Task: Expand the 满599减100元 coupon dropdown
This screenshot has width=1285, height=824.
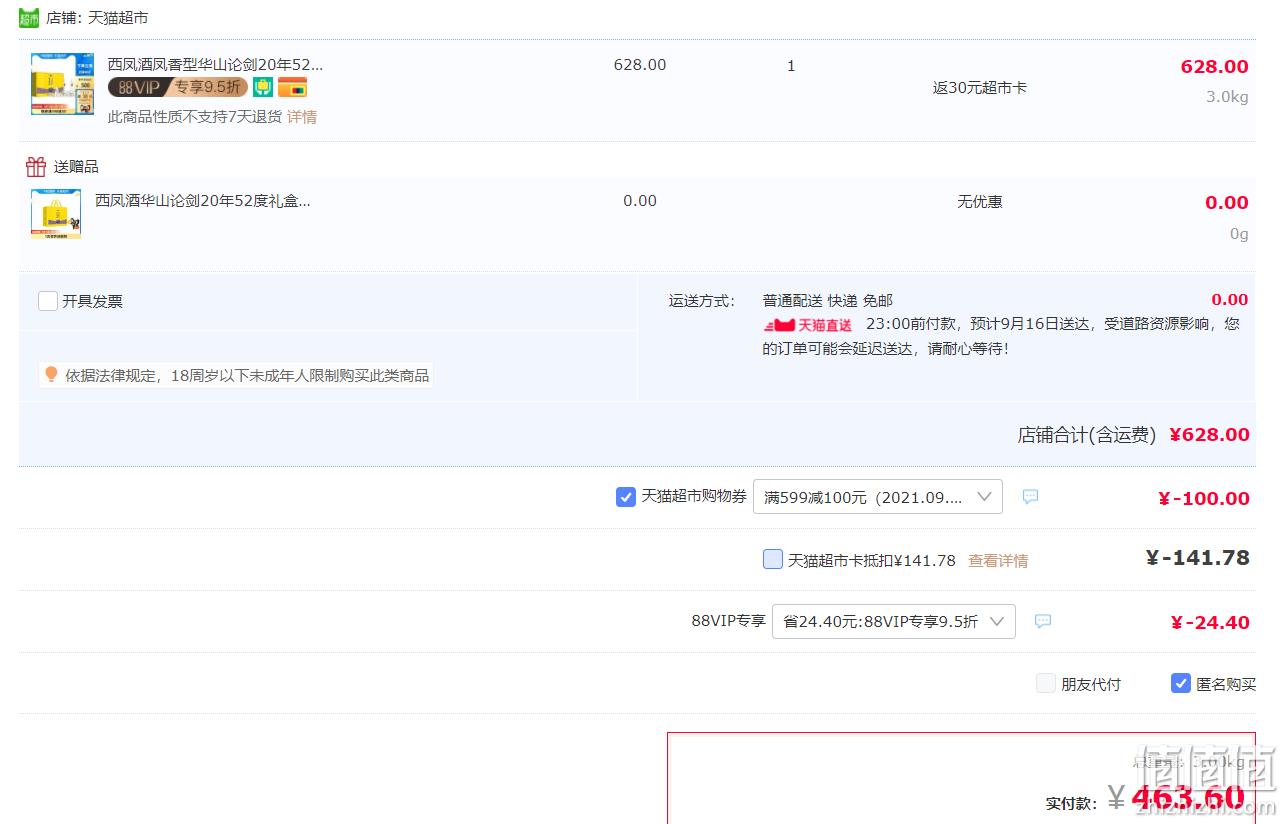Action: [x=878, y=497]
